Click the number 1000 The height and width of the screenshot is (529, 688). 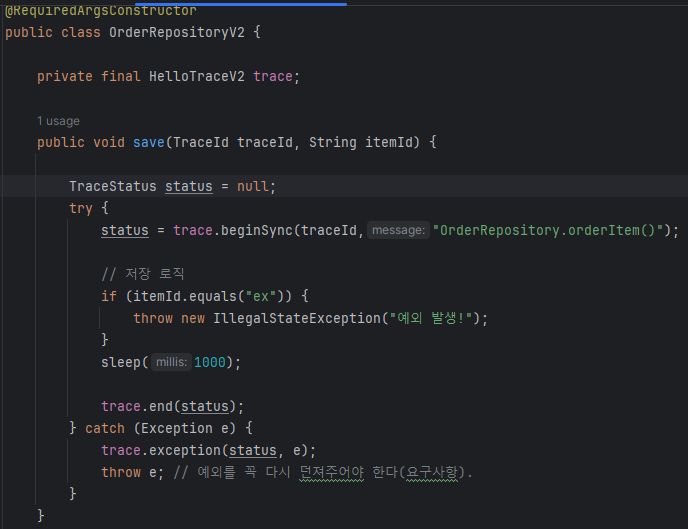[x=210, y=362]
